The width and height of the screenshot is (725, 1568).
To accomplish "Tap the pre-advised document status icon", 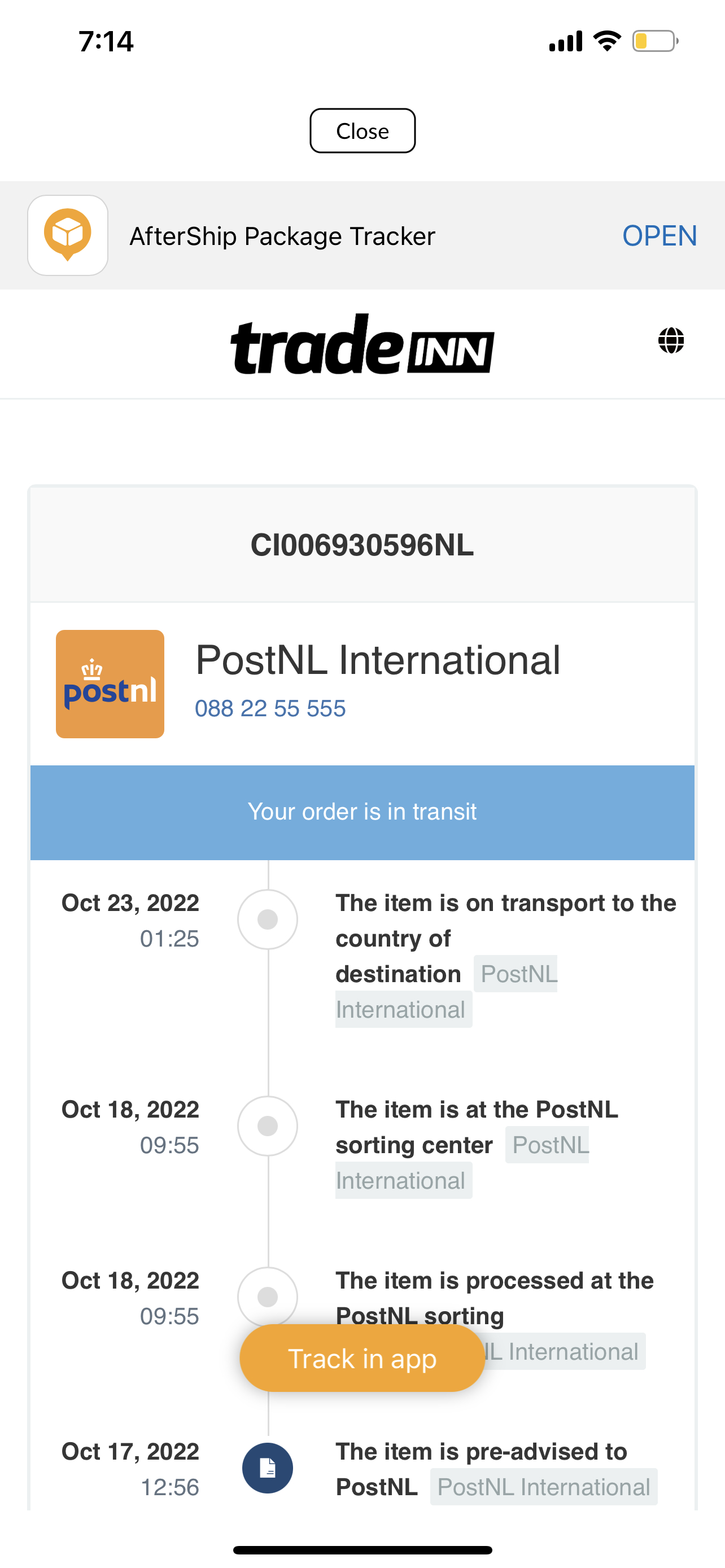I will click(267, 1468).
